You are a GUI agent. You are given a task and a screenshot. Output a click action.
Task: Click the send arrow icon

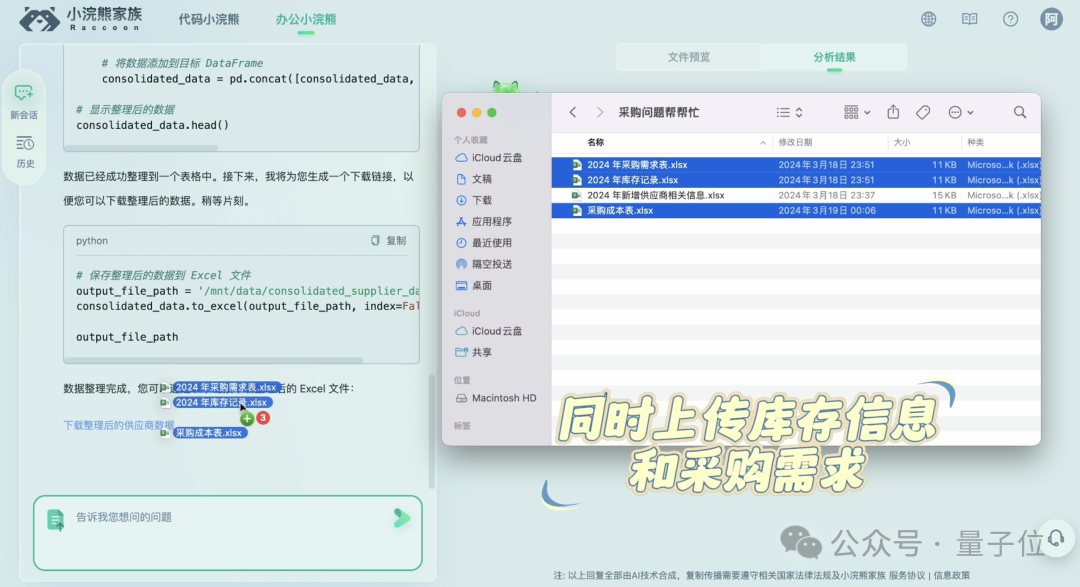tap(401, 517)
